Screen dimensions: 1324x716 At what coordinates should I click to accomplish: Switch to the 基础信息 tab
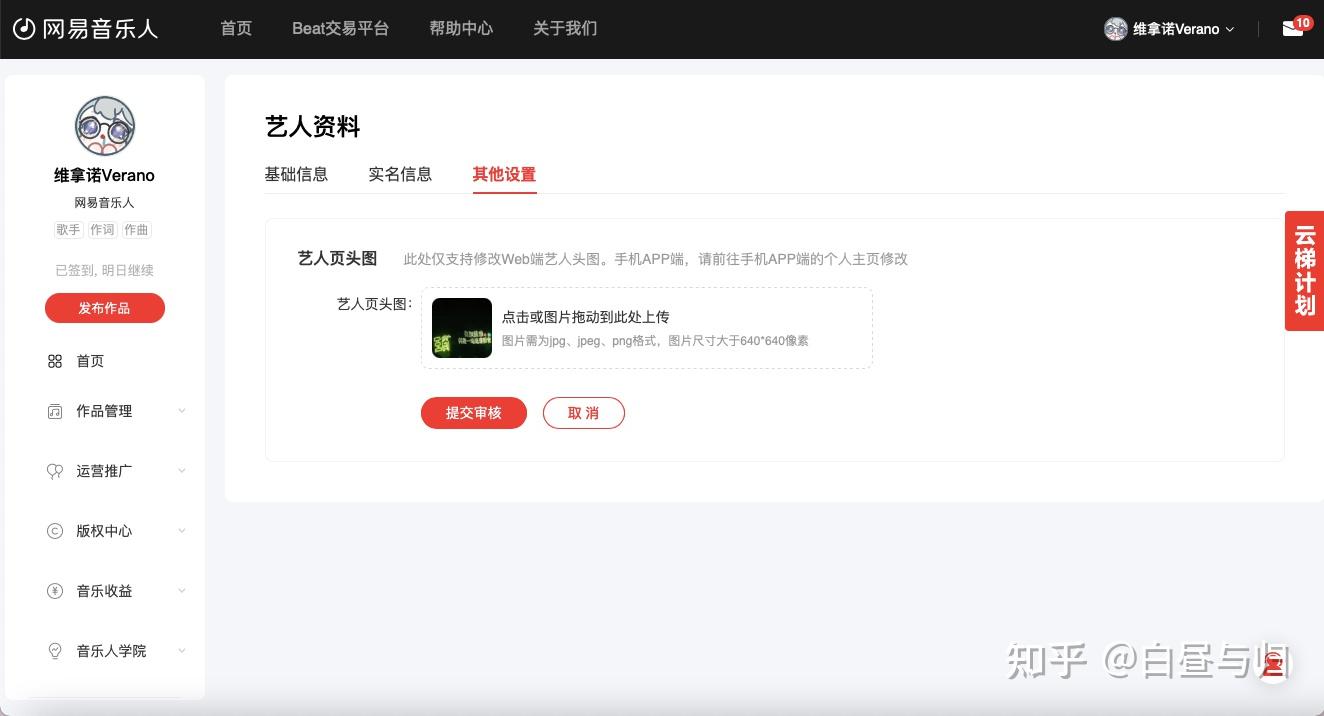pyautogui.click(x=296, y=174)
